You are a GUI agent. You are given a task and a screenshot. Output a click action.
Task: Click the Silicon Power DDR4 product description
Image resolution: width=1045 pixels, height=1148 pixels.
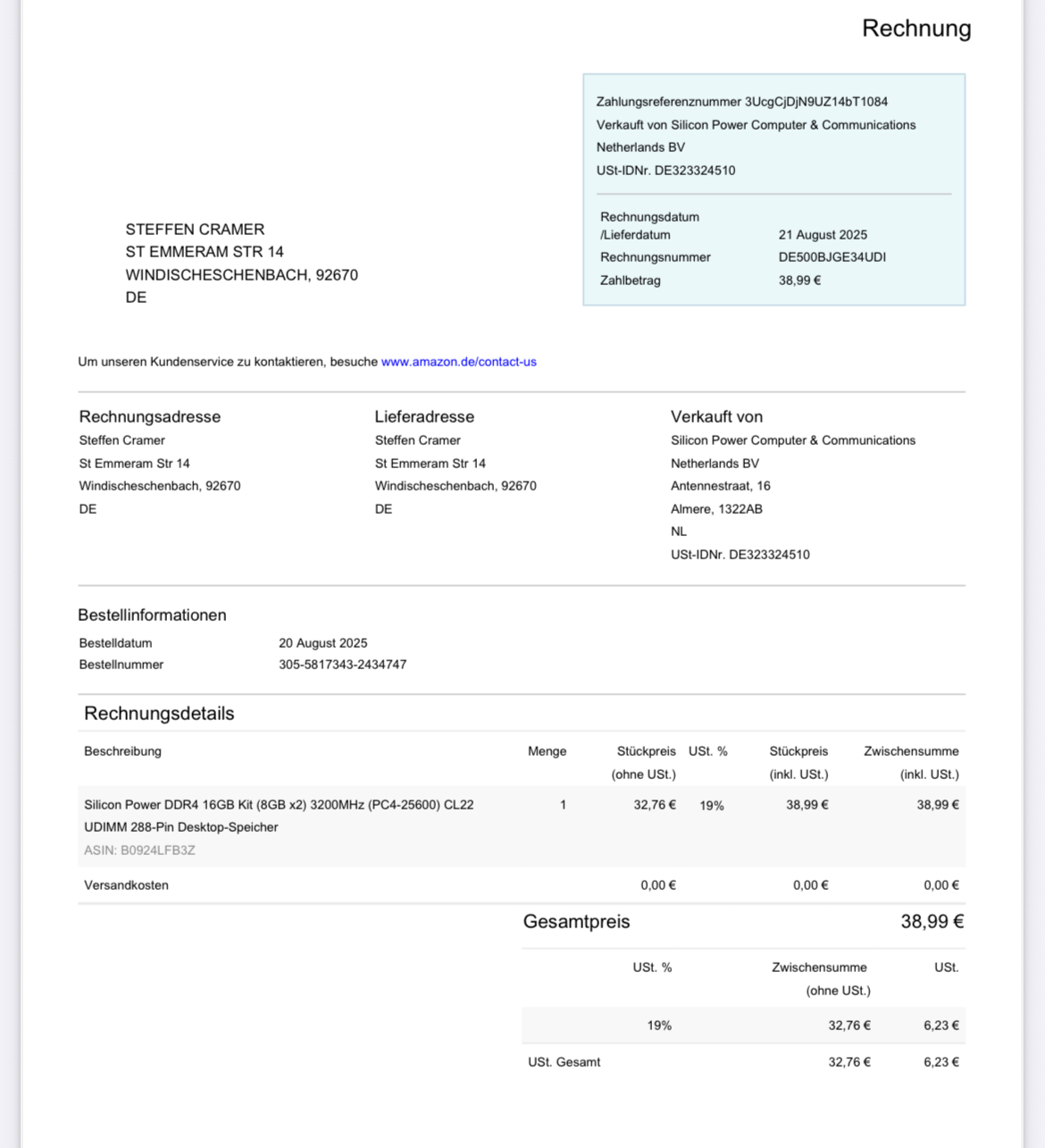[279, 805]
